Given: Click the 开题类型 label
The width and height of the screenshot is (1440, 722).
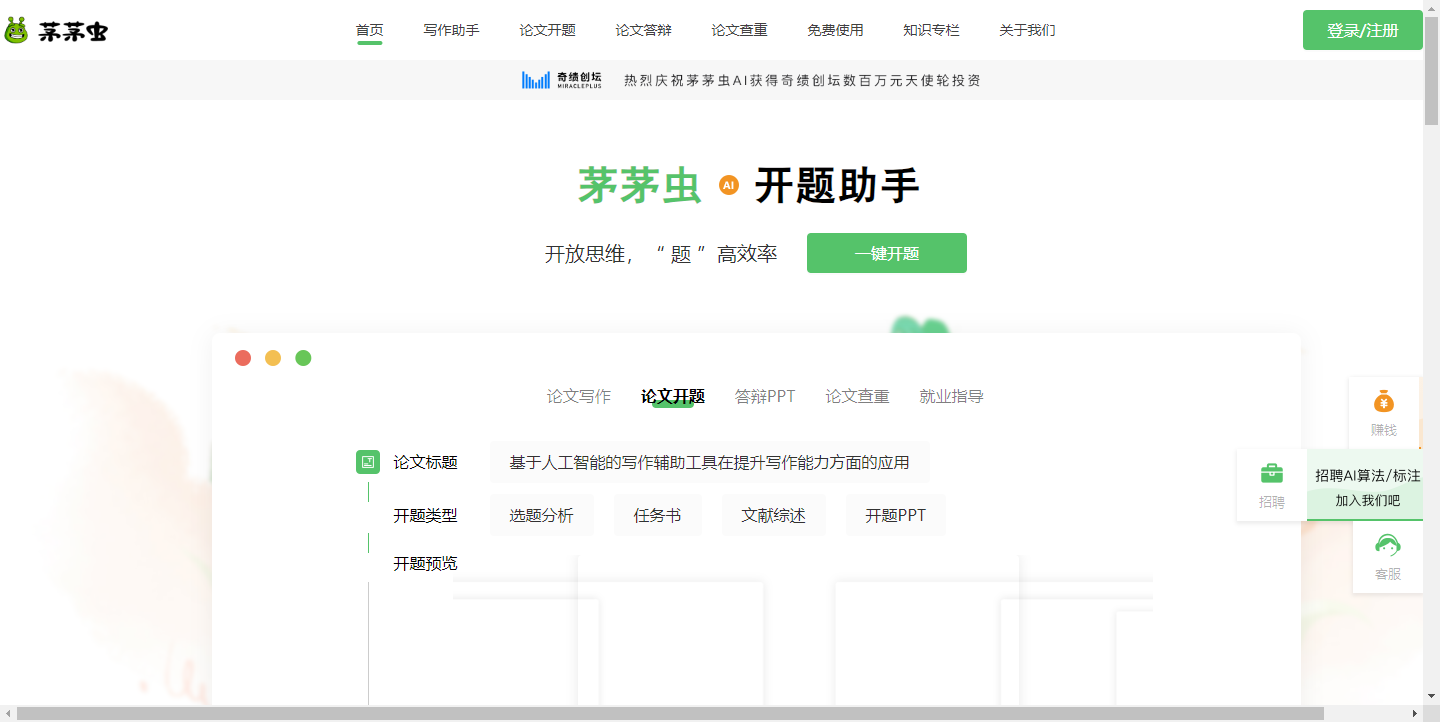Looking at the screenshot, I should [425, 515].
